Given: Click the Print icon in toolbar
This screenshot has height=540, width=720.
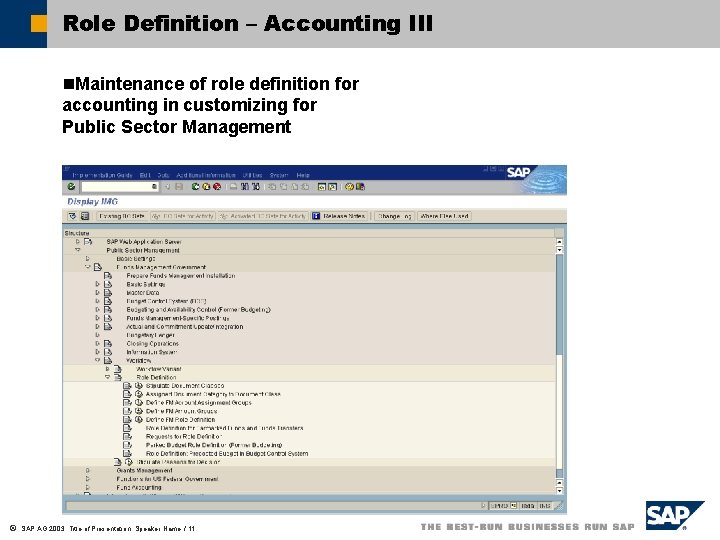Looking at the screenshot, I should pyautogui.click(x=234, y=186).
